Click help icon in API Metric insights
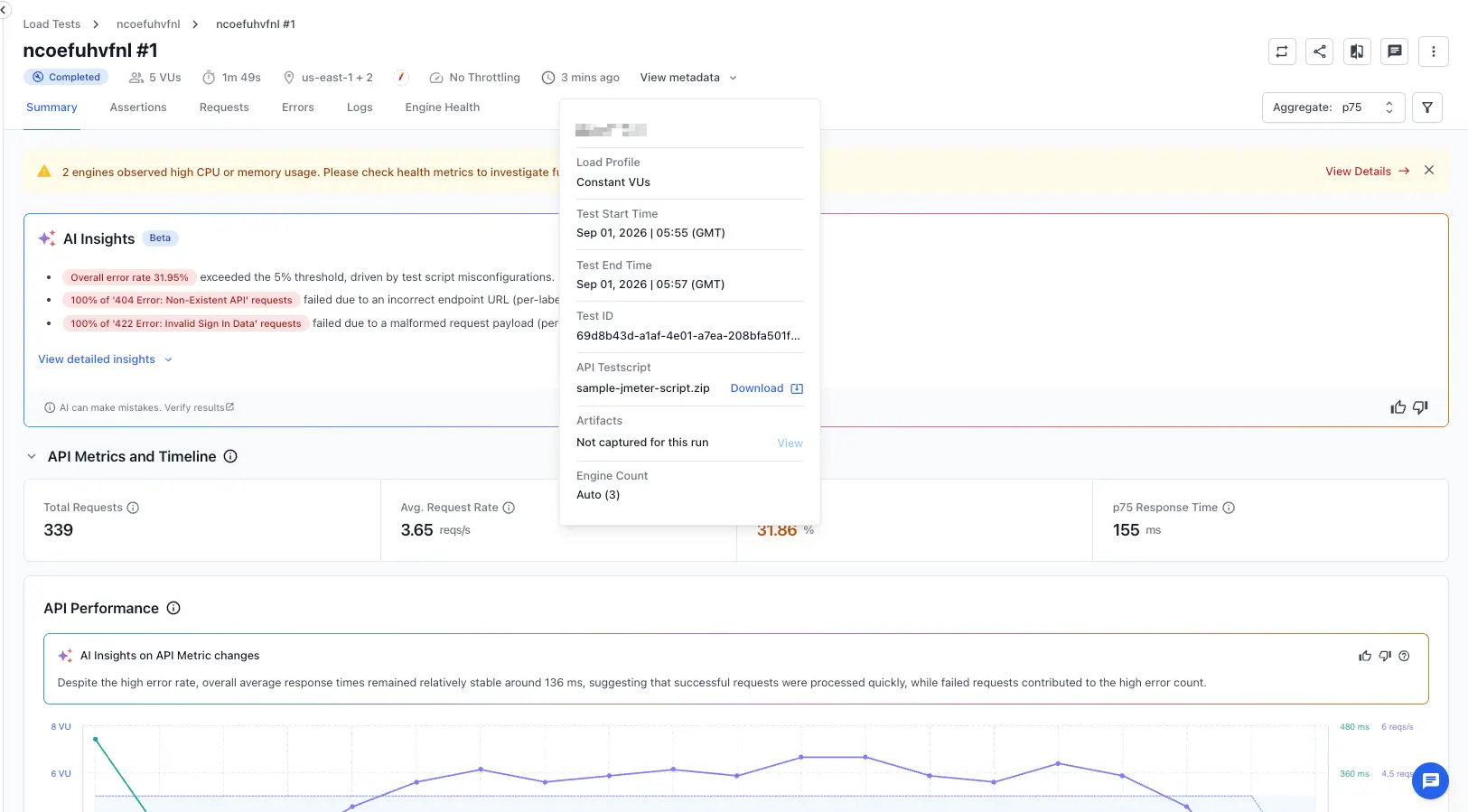The image size is (1468, 812). tap(1404, 656)
